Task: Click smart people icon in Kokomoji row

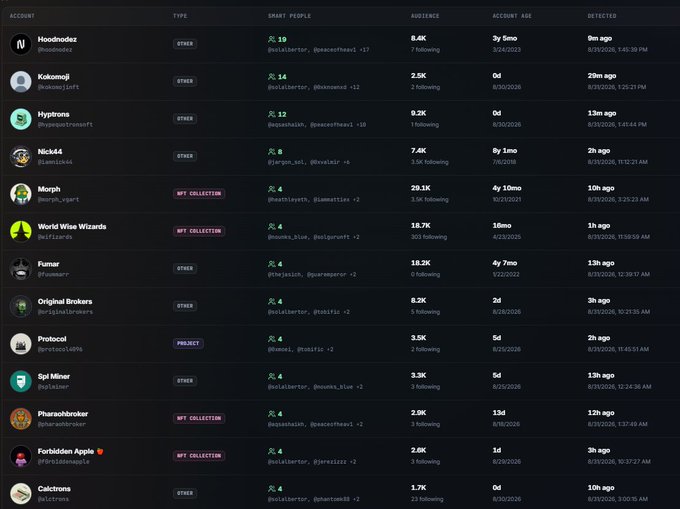Action: click(272, 77)
